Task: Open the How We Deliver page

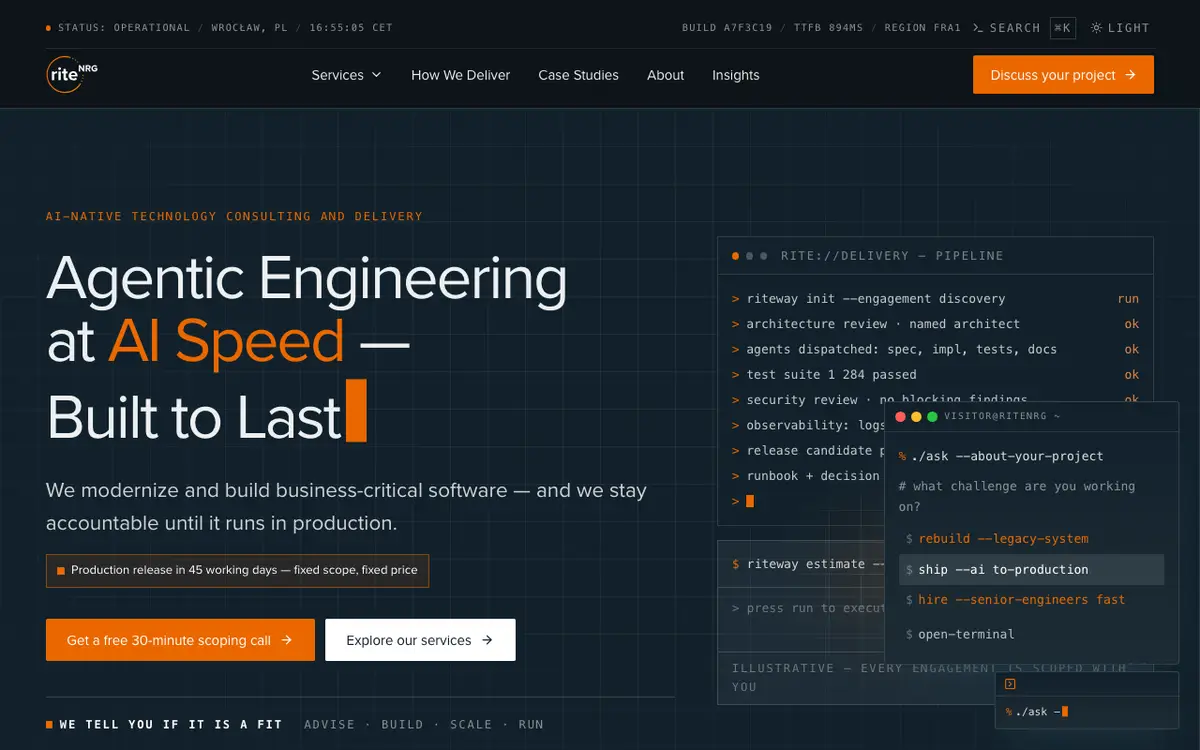Action: point(461,75)
